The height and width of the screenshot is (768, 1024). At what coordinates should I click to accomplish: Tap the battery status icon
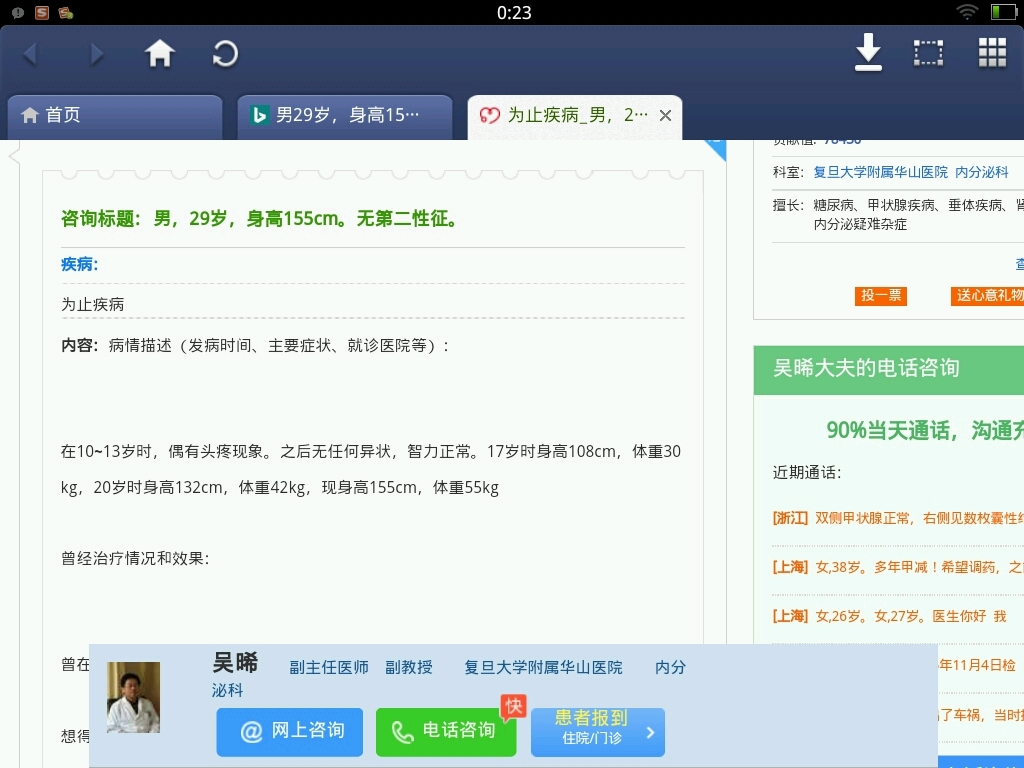pos(1003,12)
